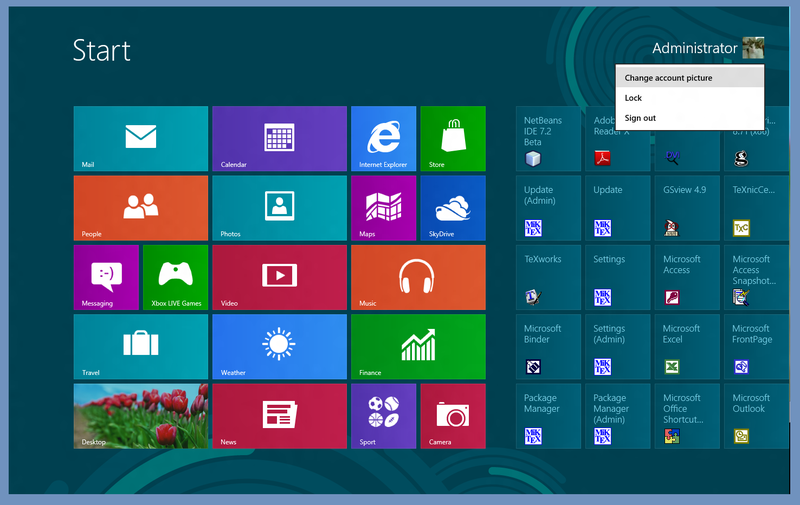Screen dimensions: 800x505
Task: Open the Store tile
Action: click(452, 138)
